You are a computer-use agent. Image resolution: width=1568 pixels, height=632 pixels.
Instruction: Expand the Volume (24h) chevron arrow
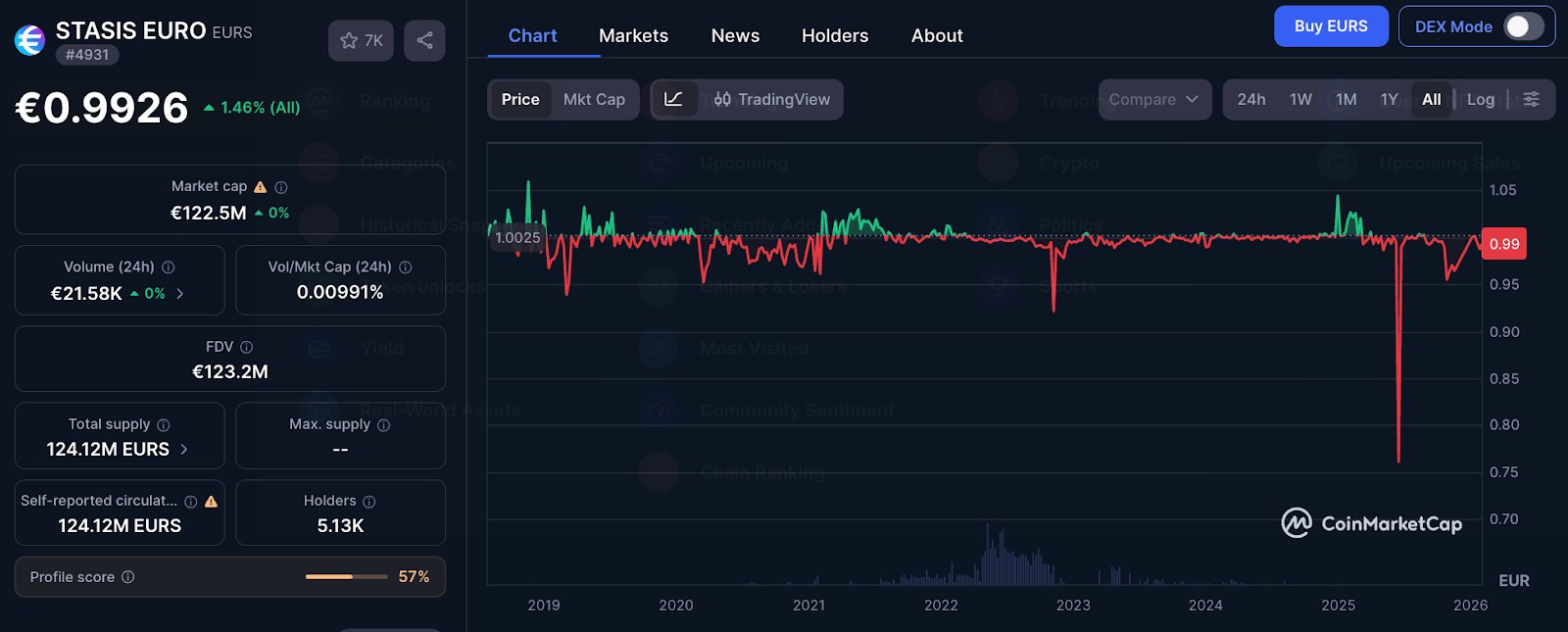tap(180, 293)
